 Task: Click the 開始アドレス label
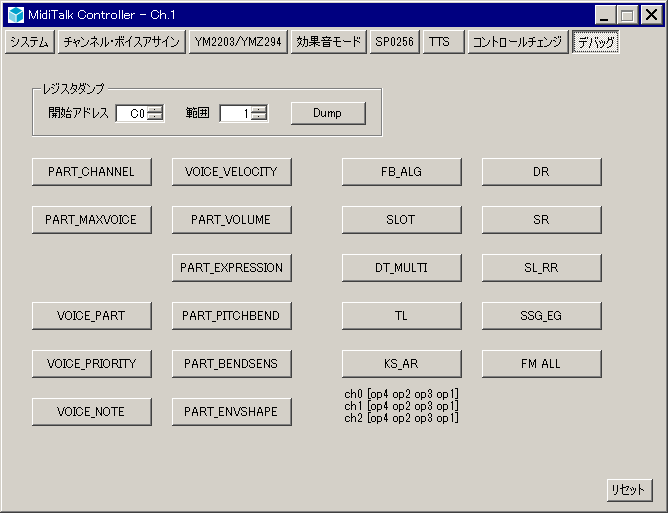point(78,113)
